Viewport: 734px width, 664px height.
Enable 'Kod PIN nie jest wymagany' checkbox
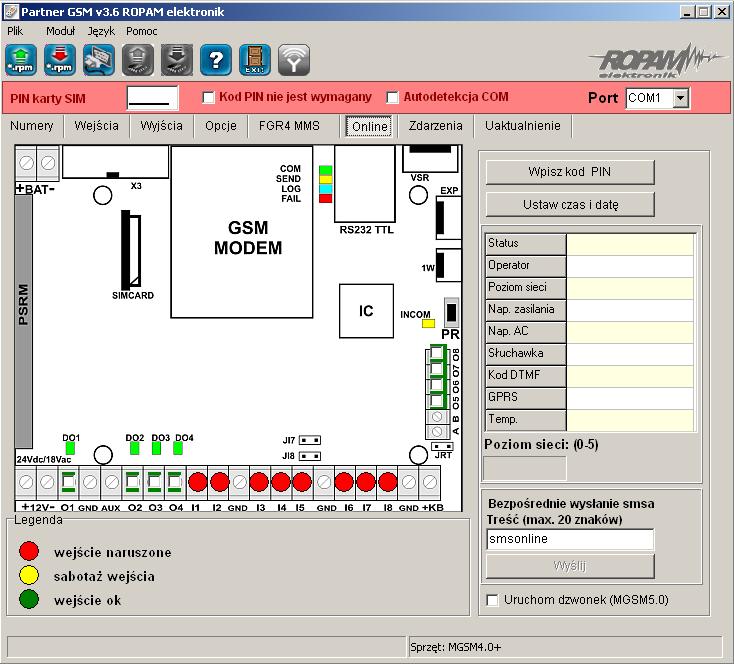tap(208, 97)
